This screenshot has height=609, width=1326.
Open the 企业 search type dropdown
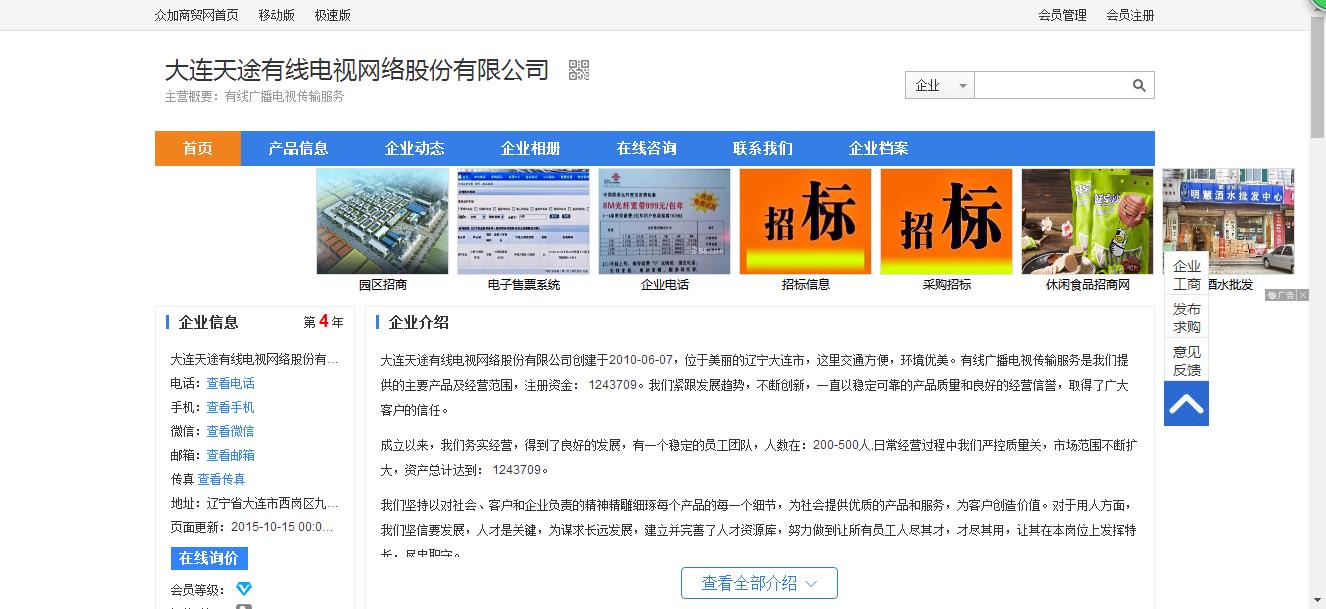coord(939,86)
